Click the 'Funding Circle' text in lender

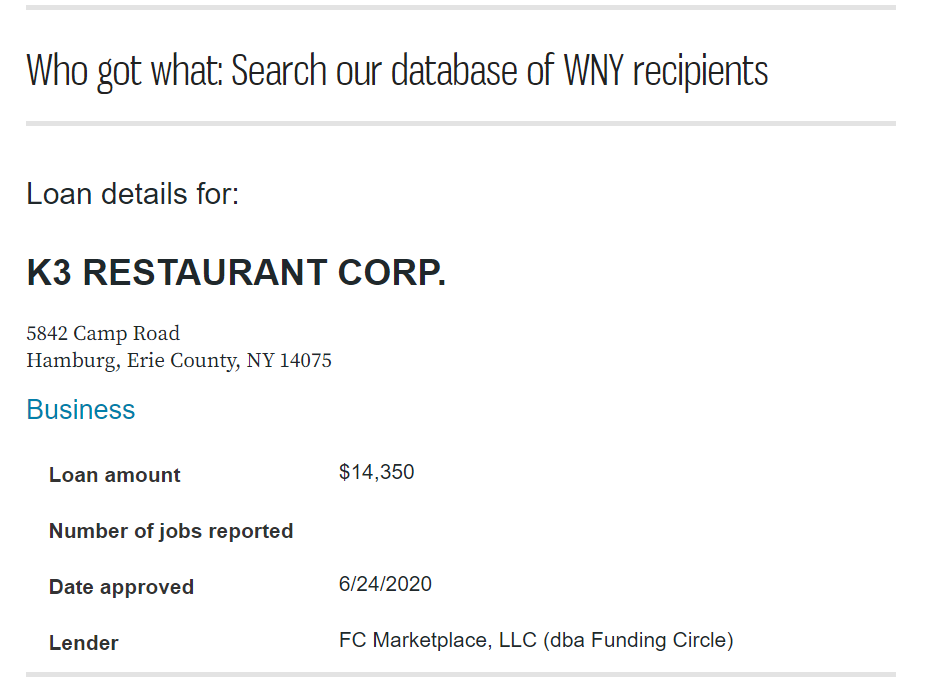(x=659, y=640)
